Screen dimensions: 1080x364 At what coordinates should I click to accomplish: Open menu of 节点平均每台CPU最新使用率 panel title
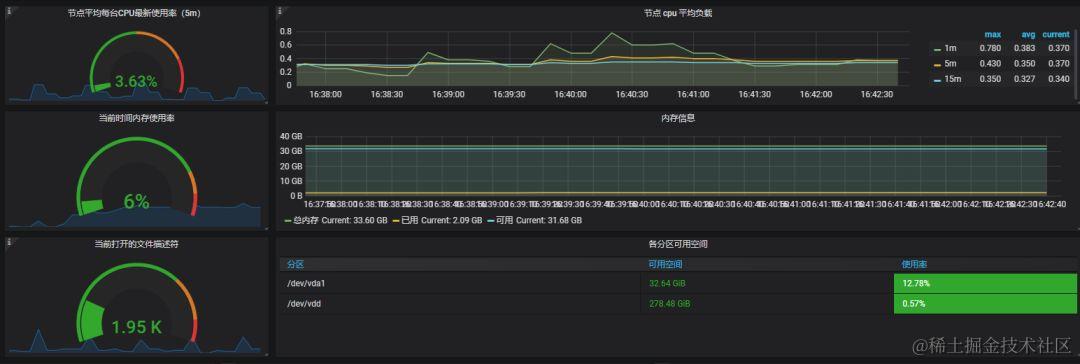pyautogui.click(x=134, y=13)
